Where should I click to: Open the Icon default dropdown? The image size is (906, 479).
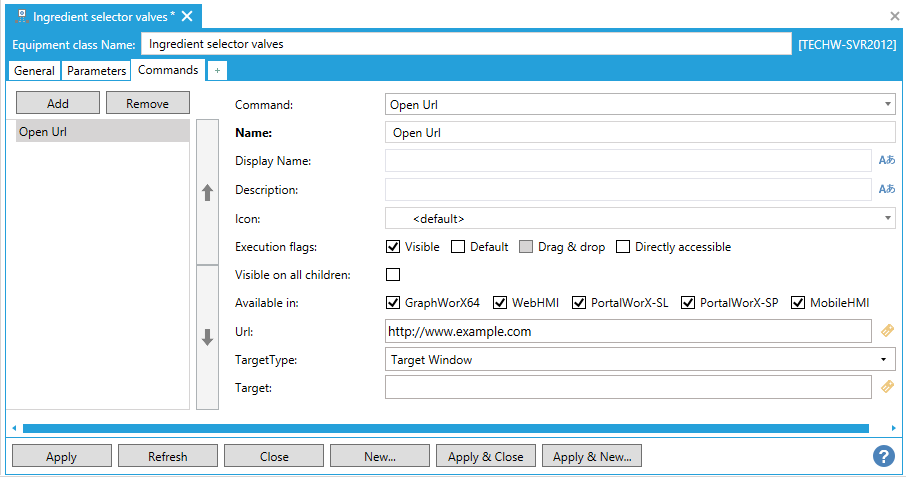point(888,218)
